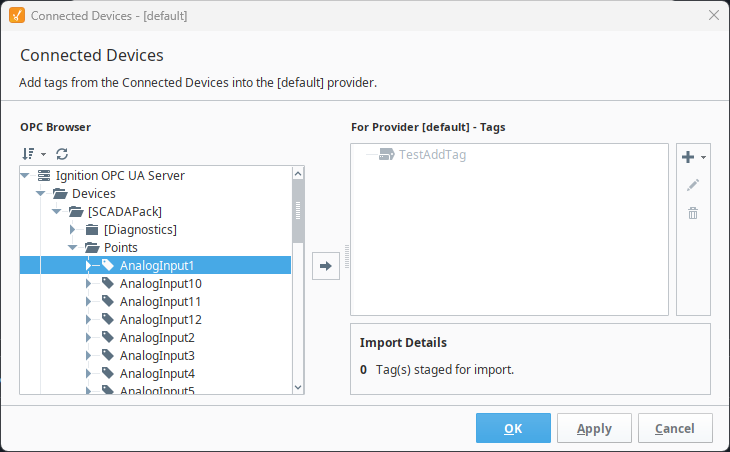Screen dimensions: 730x452
Task: Select Ignition OPC UA Server text
Action: point(120,175)
